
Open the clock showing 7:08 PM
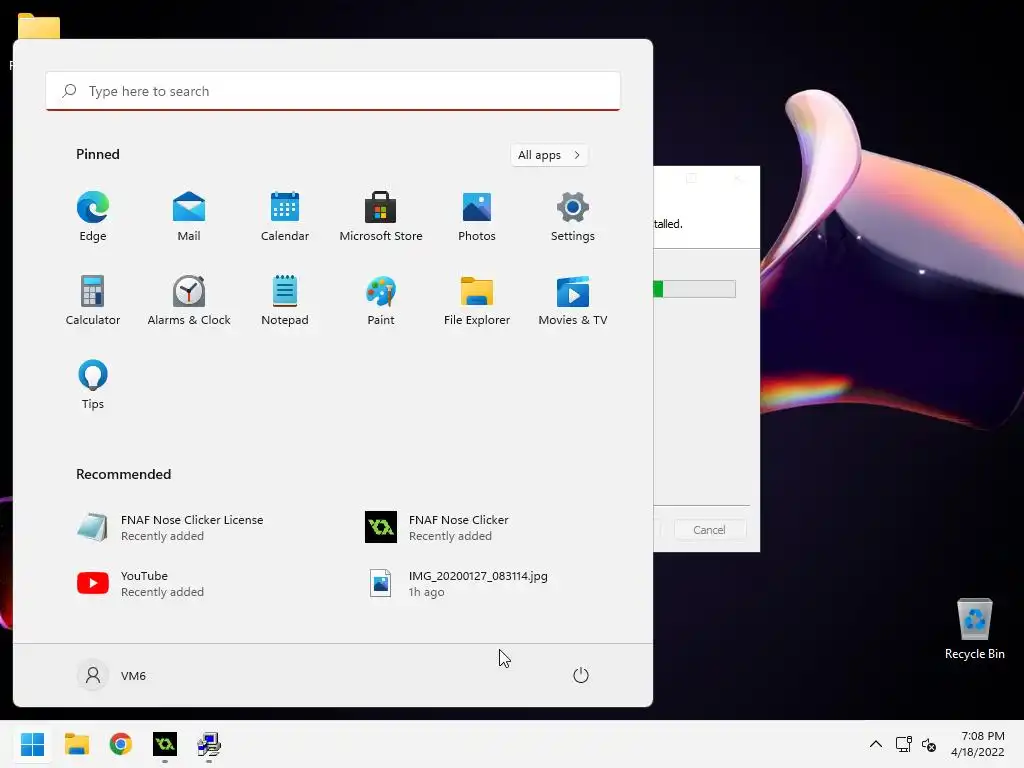pyautogui.click(x=978, y=744)
